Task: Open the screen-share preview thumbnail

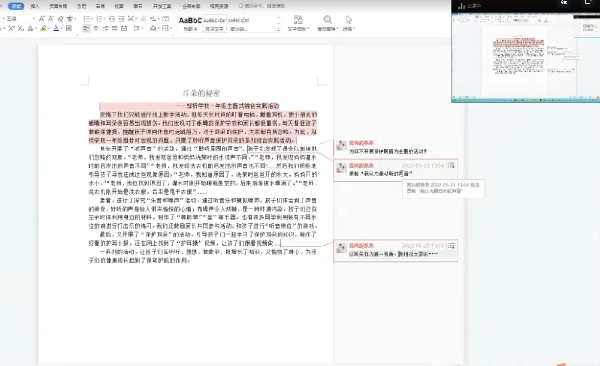Action: pos(525,57)
